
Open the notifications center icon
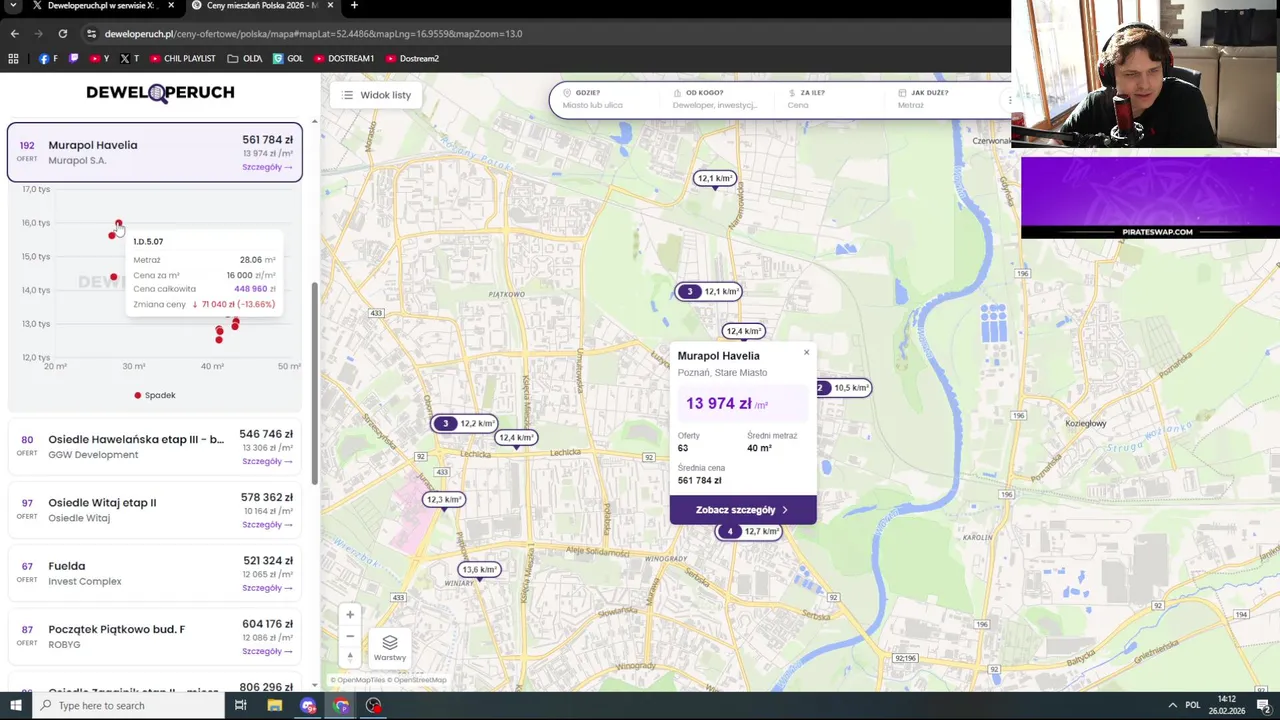click(x=1265, y=706)
